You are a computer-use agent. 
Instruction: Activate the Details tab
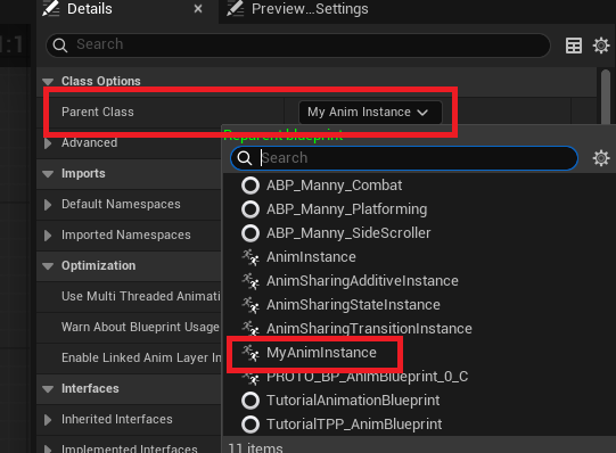point(90,9)
